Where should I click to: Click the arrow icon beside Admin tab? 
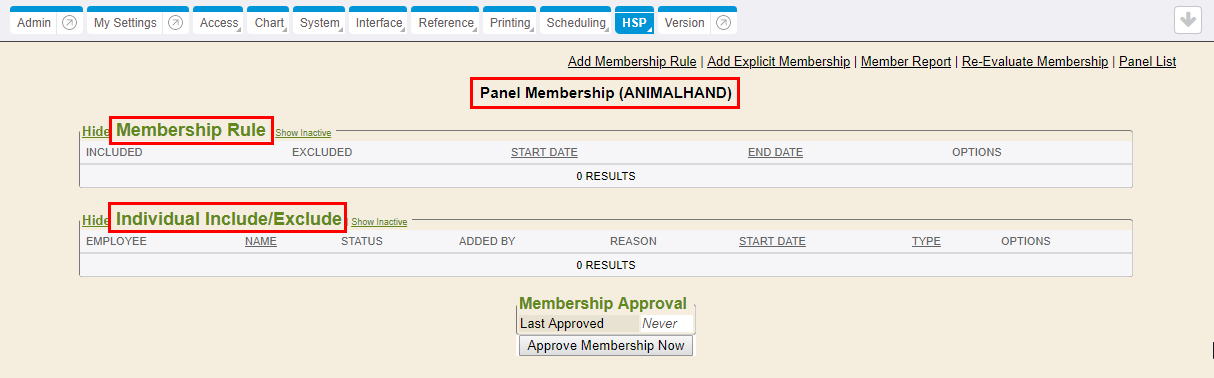(x=69, y=23)
